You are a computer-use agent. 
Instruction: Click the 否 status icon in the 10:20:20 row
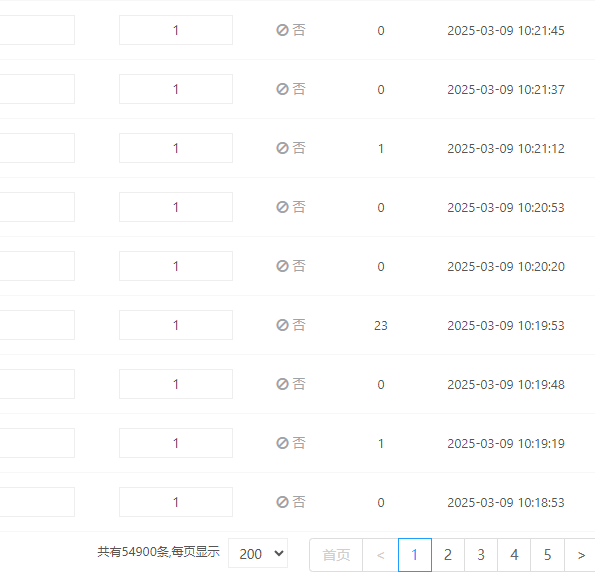pyautogui.click(x=291, y=266)
